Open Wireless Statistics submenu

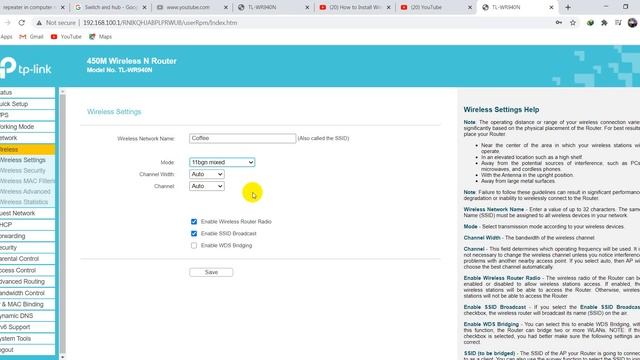(x=24, y=202)
